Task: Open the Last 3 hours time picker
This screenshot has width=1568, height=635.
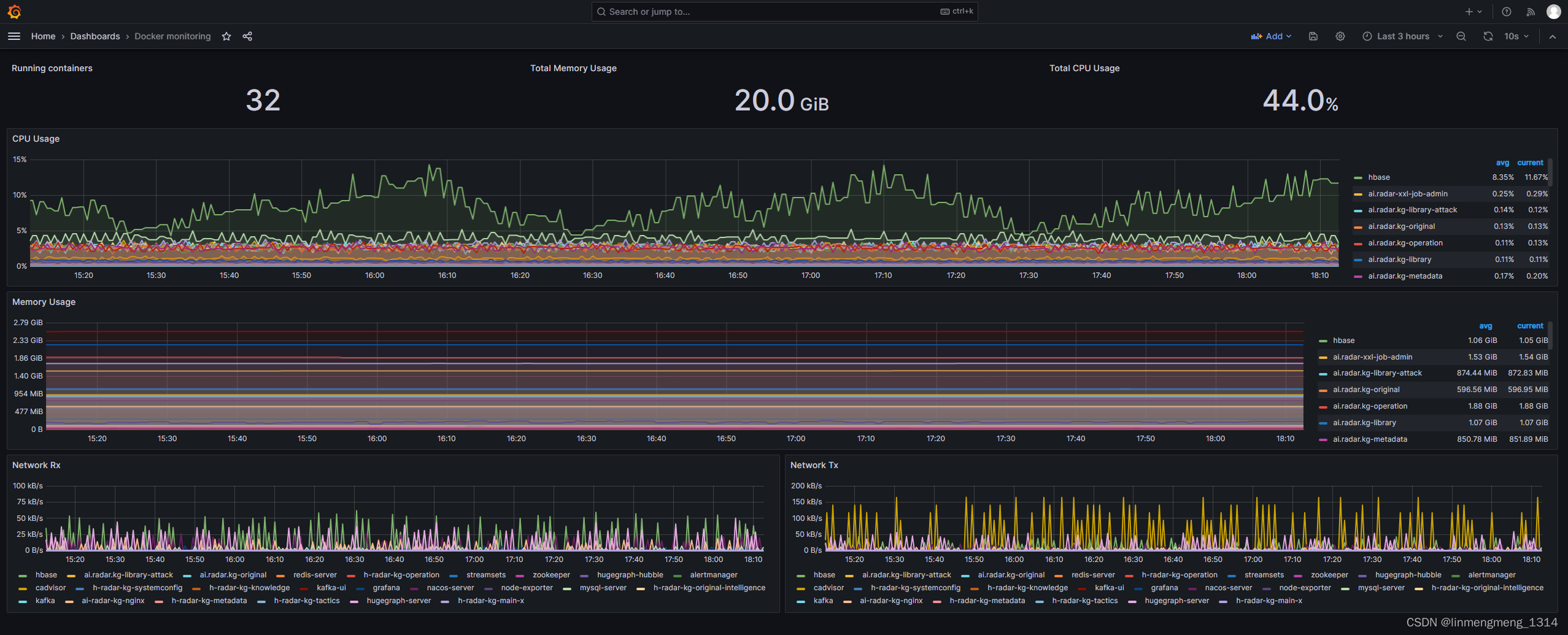Action: (x=1402, y=36)
